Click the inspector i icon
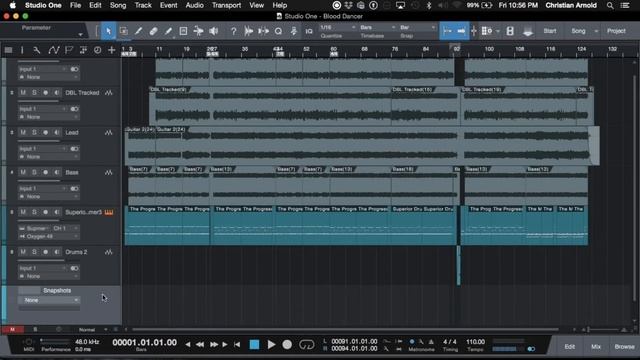The image size is (640, 360). 22,50
